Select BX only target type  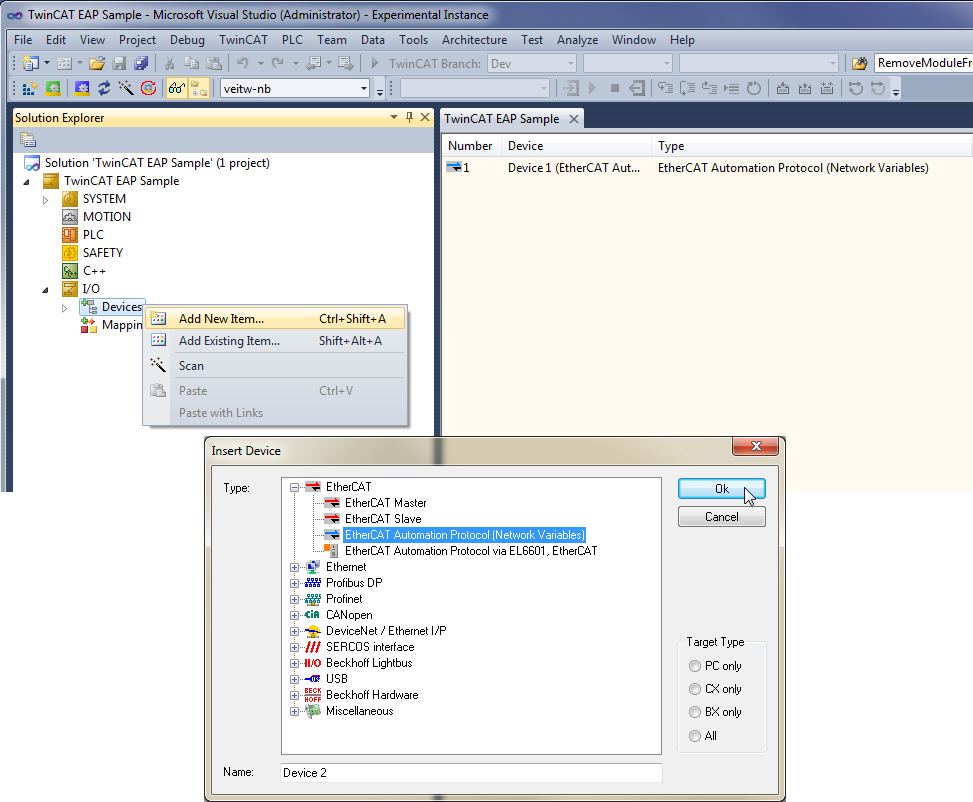pyautogui.click(x=695, y=712)
